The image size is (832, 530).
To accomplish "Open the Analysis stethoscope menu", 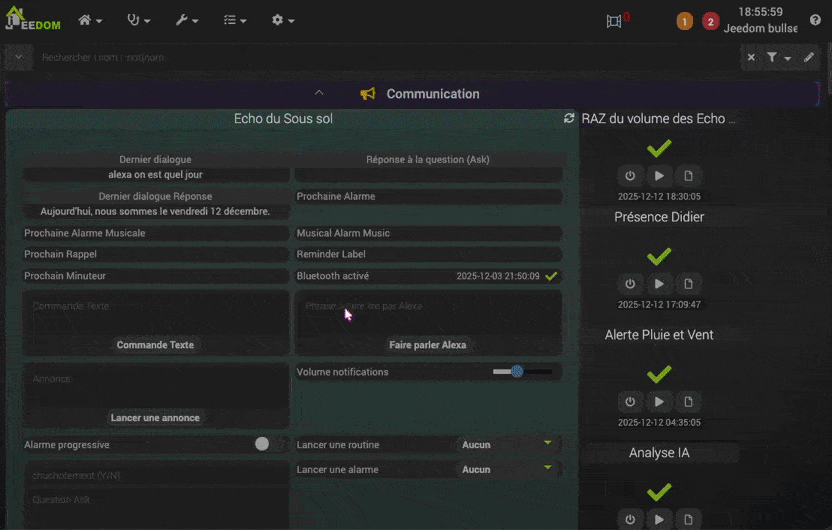I will point(138,20).
